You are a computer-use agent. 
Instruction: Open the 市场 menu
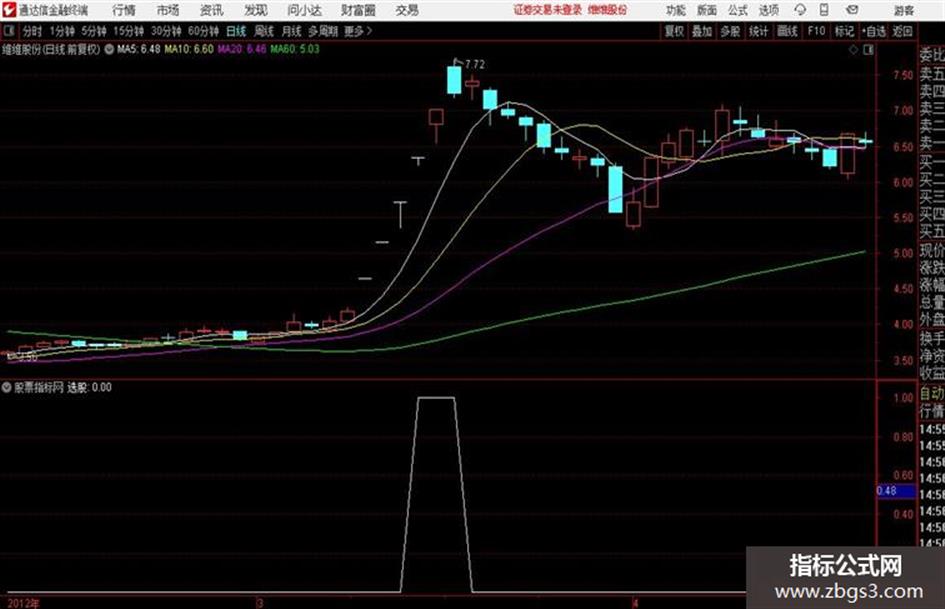coord(168,10)
